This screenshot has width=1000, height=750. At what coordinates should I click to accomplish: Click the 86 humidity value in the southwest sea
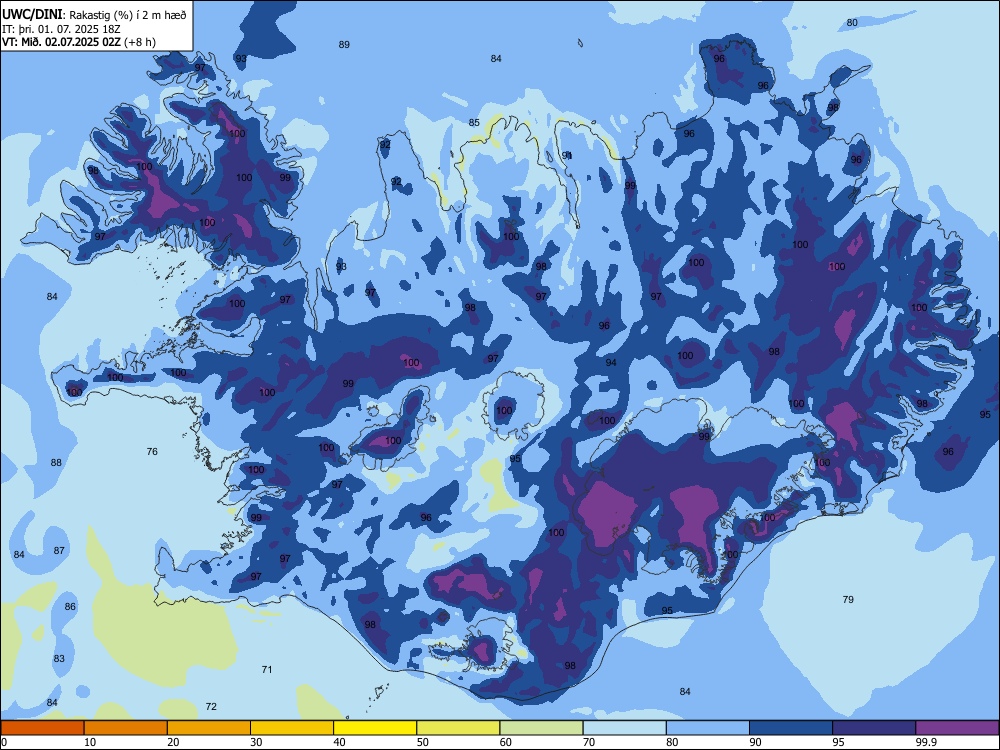pos(70,607)
